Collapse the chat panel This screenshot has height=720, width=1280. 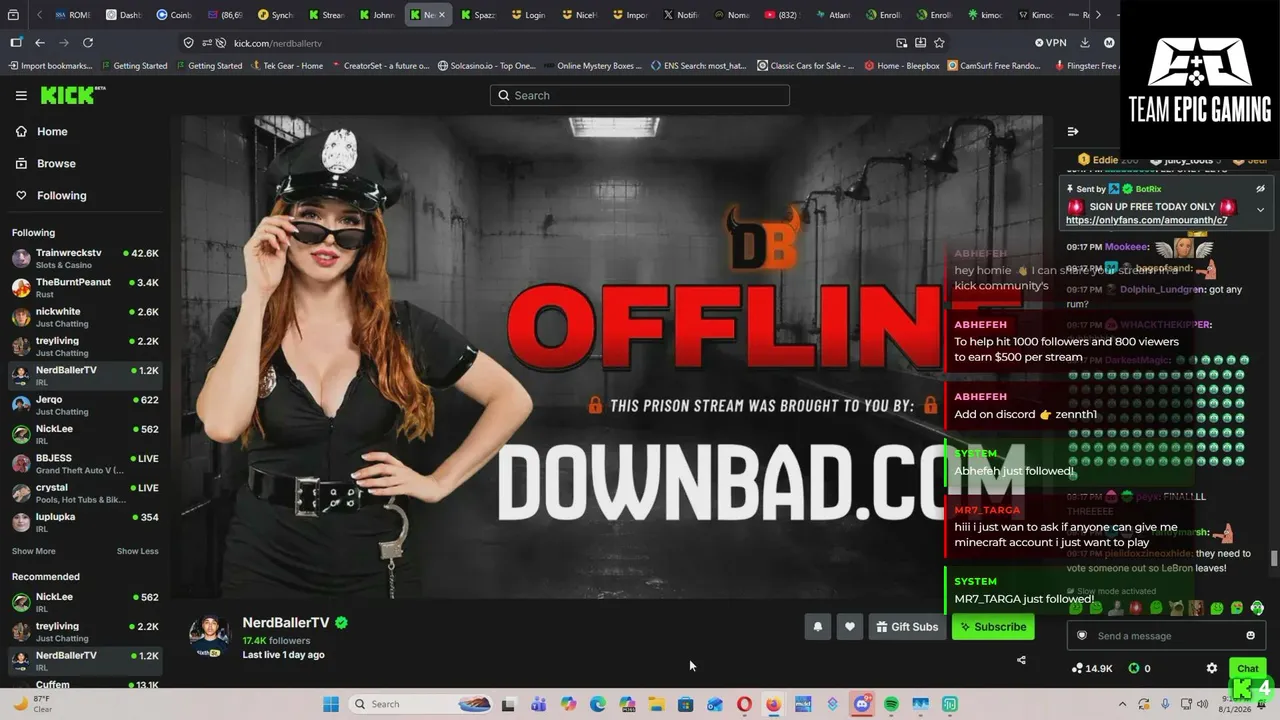pos(1073,131)
